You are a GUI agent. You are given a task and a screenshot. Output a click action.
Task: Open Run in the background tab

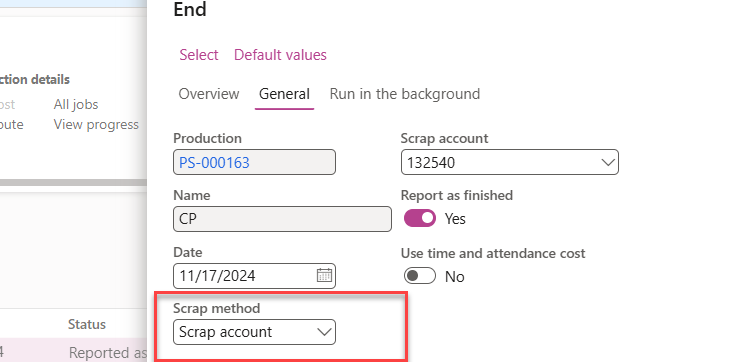[405, 94]
